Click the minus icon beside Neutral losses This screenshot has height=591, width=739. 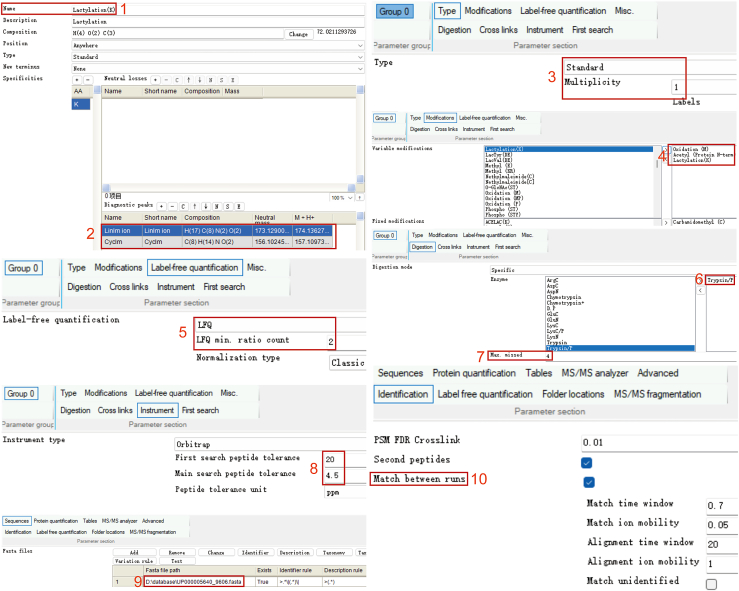pyautogui.click(x=166, y=80)
